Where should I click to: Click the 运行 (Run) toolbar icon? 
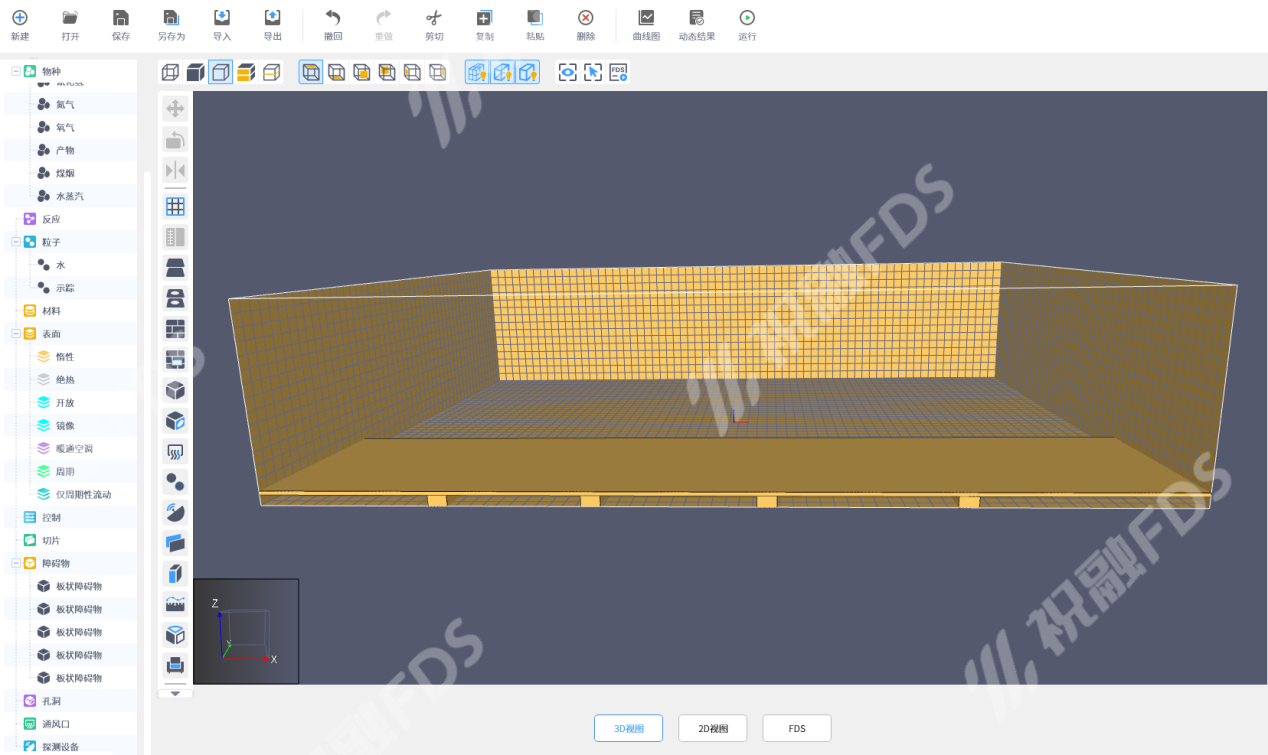point(746,19)
